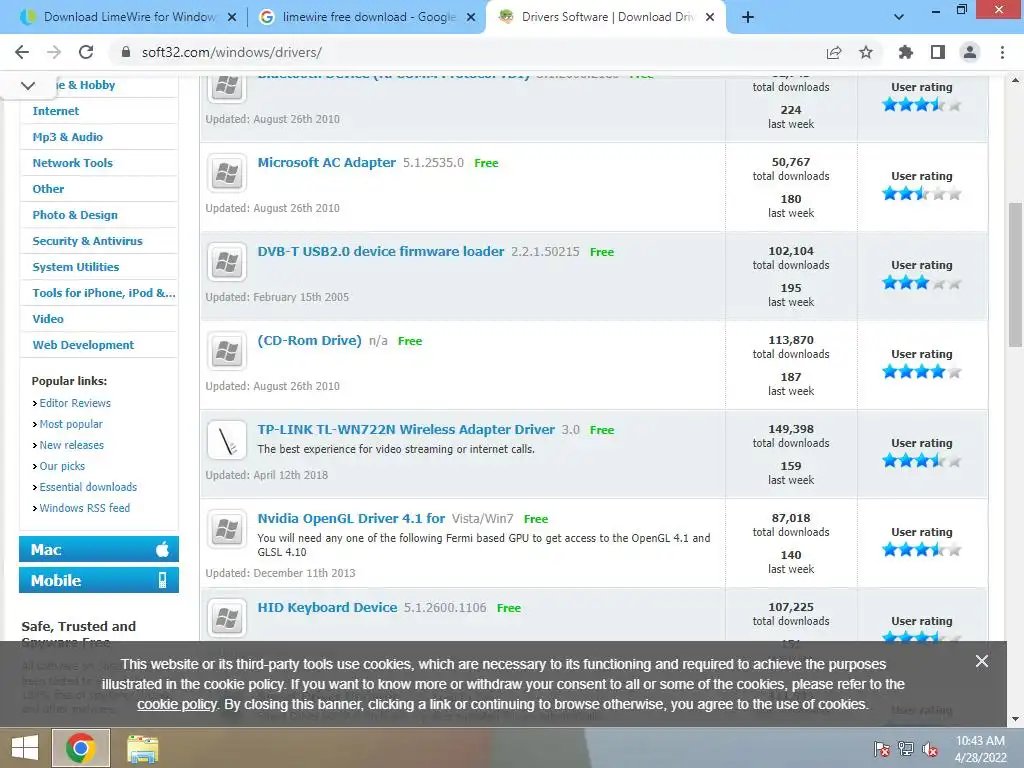
Task: Switch to the Mobile platform button
Action: pos(99,580)
